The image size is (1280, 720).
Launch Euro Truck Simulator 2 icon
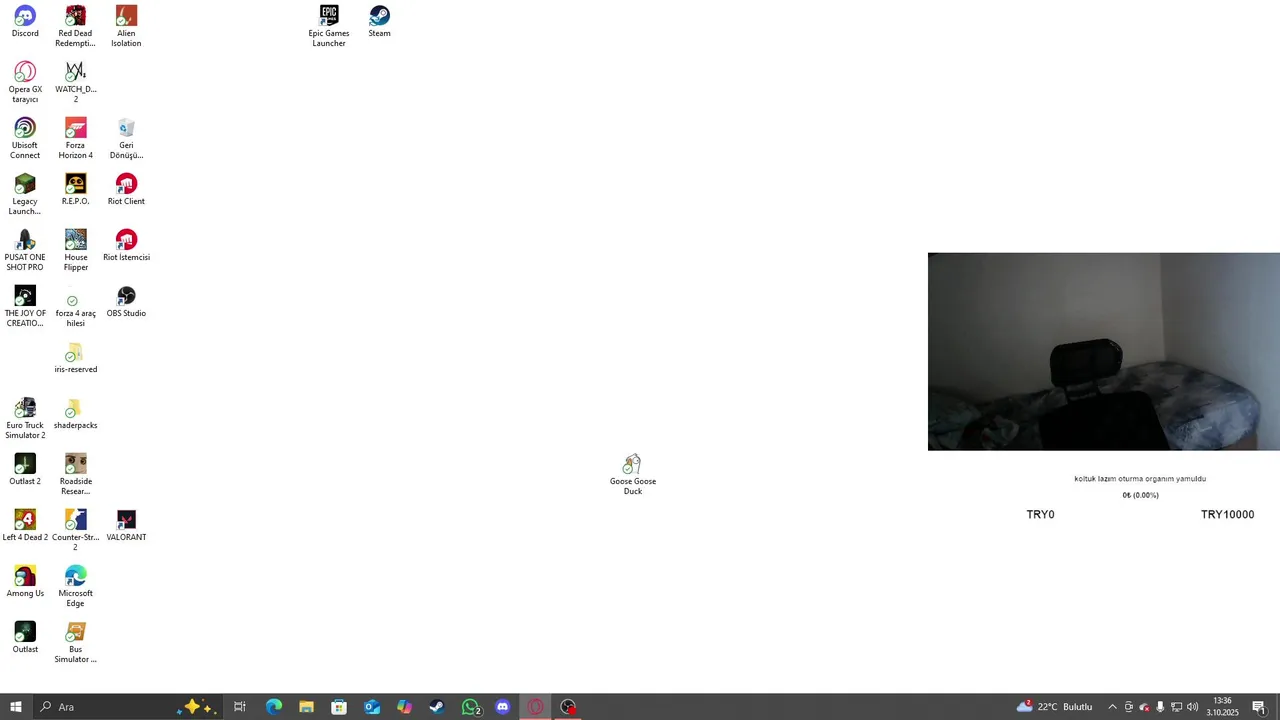25,419
